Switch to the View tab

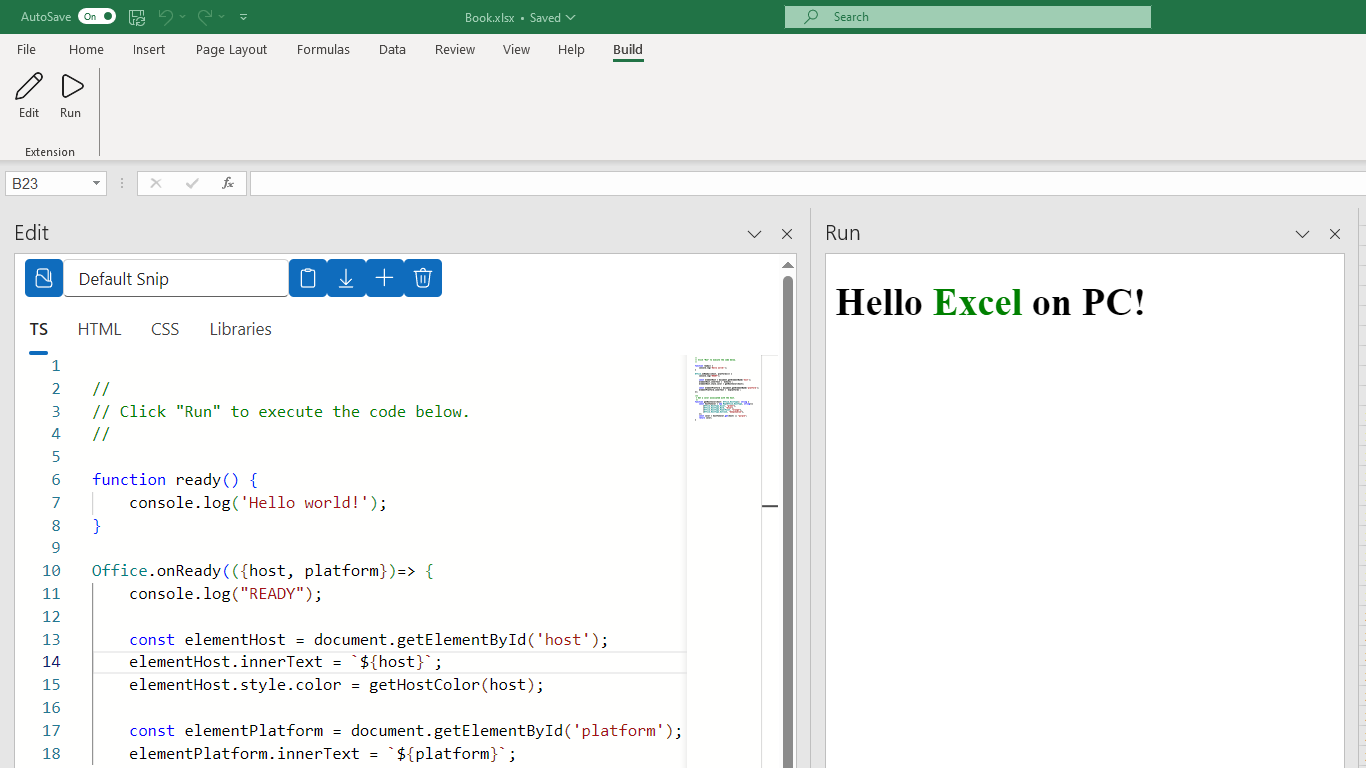[516, 50]
